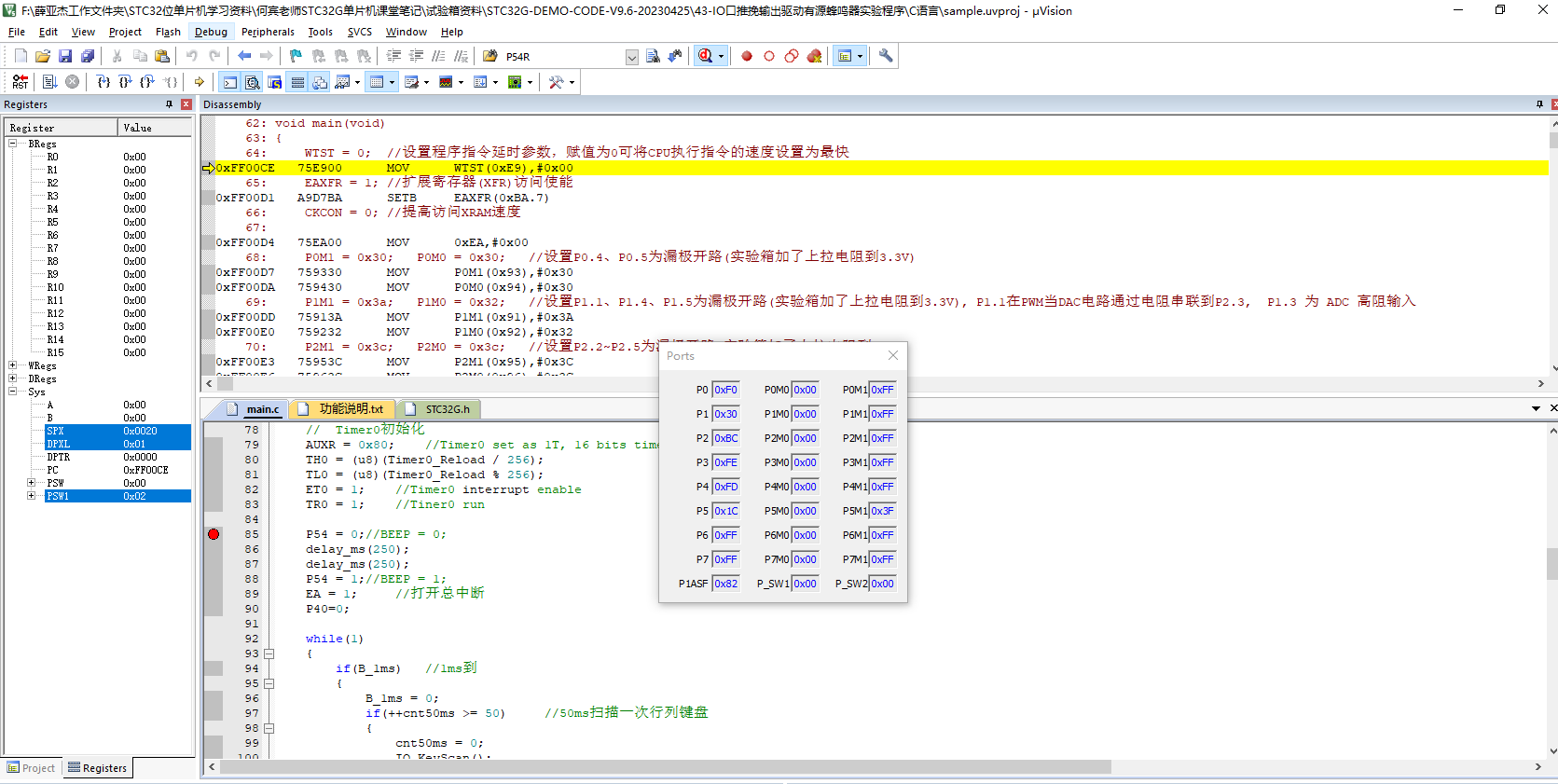Toggle the Disassembly window view button

(x=253, y=82)
